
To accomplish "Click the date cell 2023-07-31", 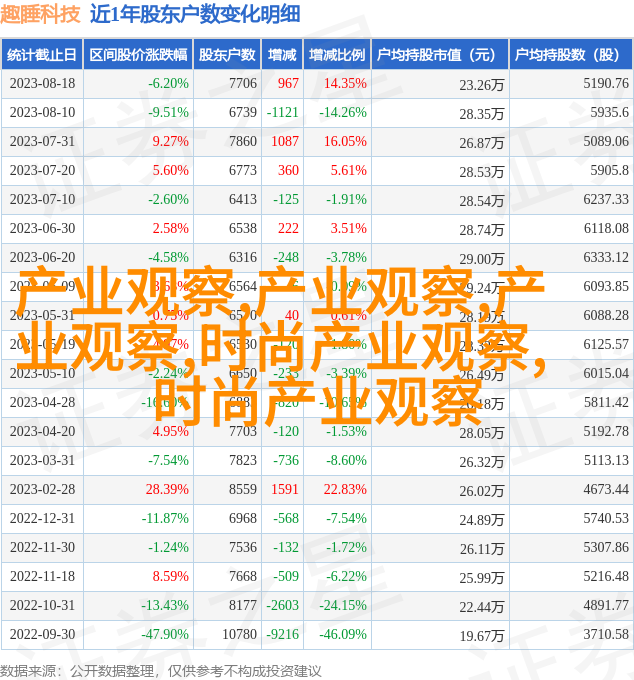I will tap(42, 141).
